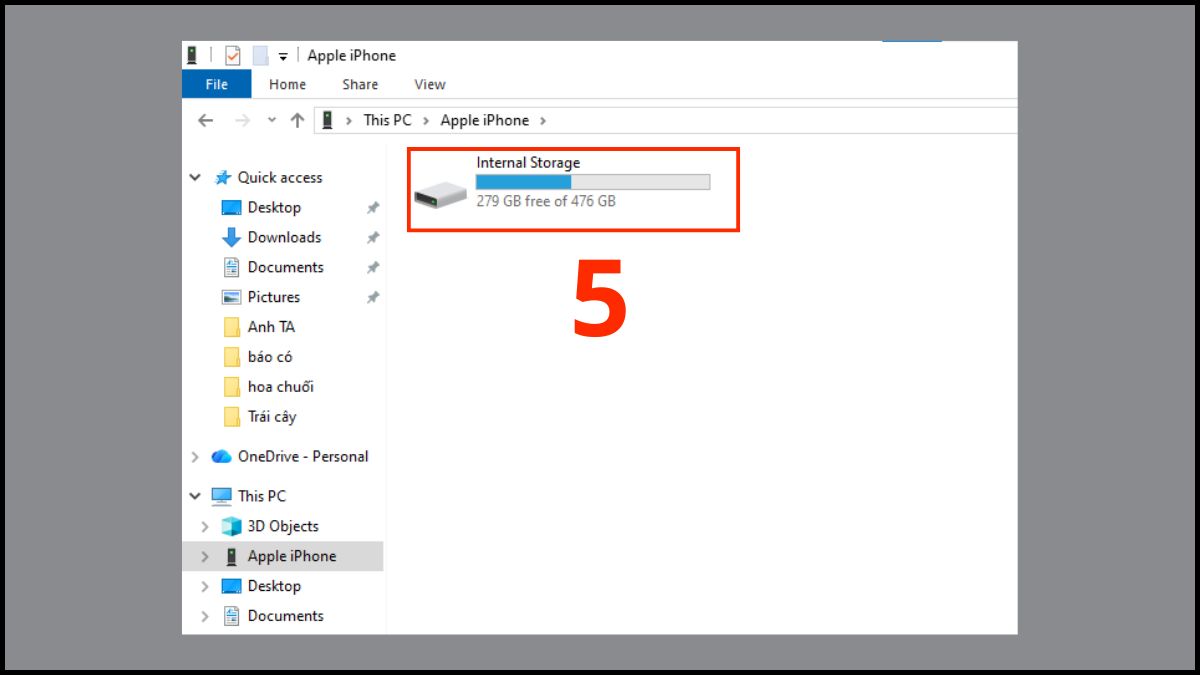Click the Quick access star icon
Screen dimensions: 1200x675
tap(222, 177)
